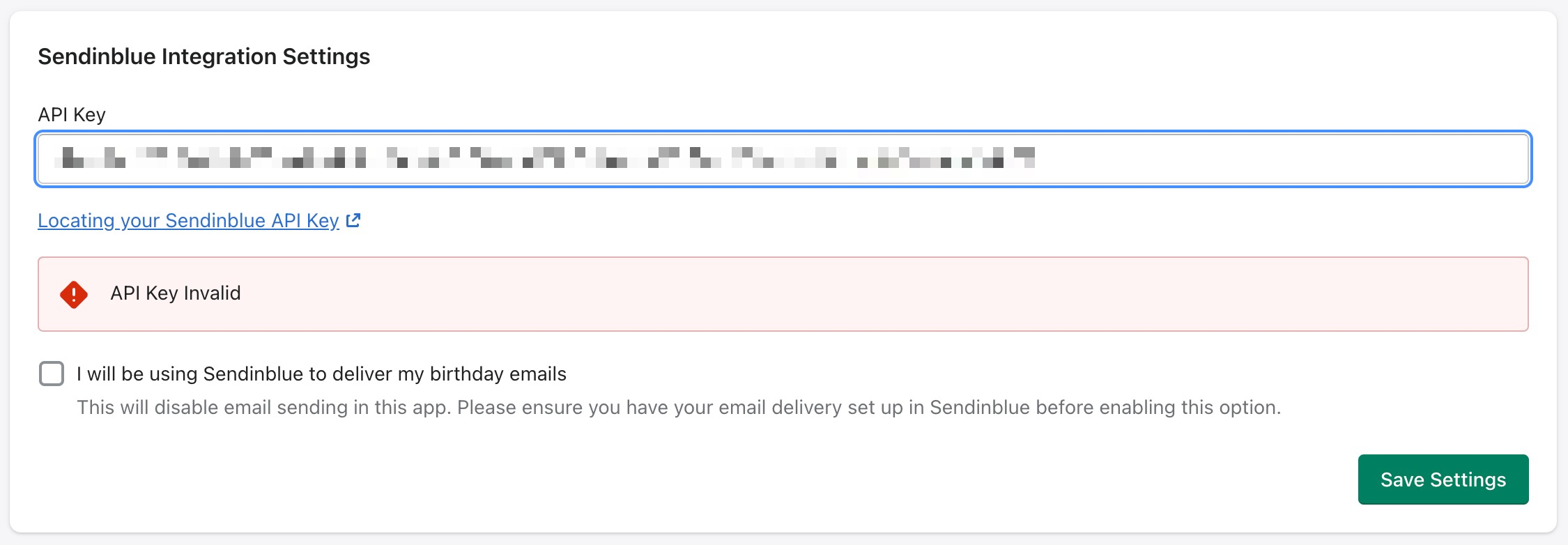1568x545 pixels.
Task: Click the red error diamond icon
Action: [x=74, y=294]
